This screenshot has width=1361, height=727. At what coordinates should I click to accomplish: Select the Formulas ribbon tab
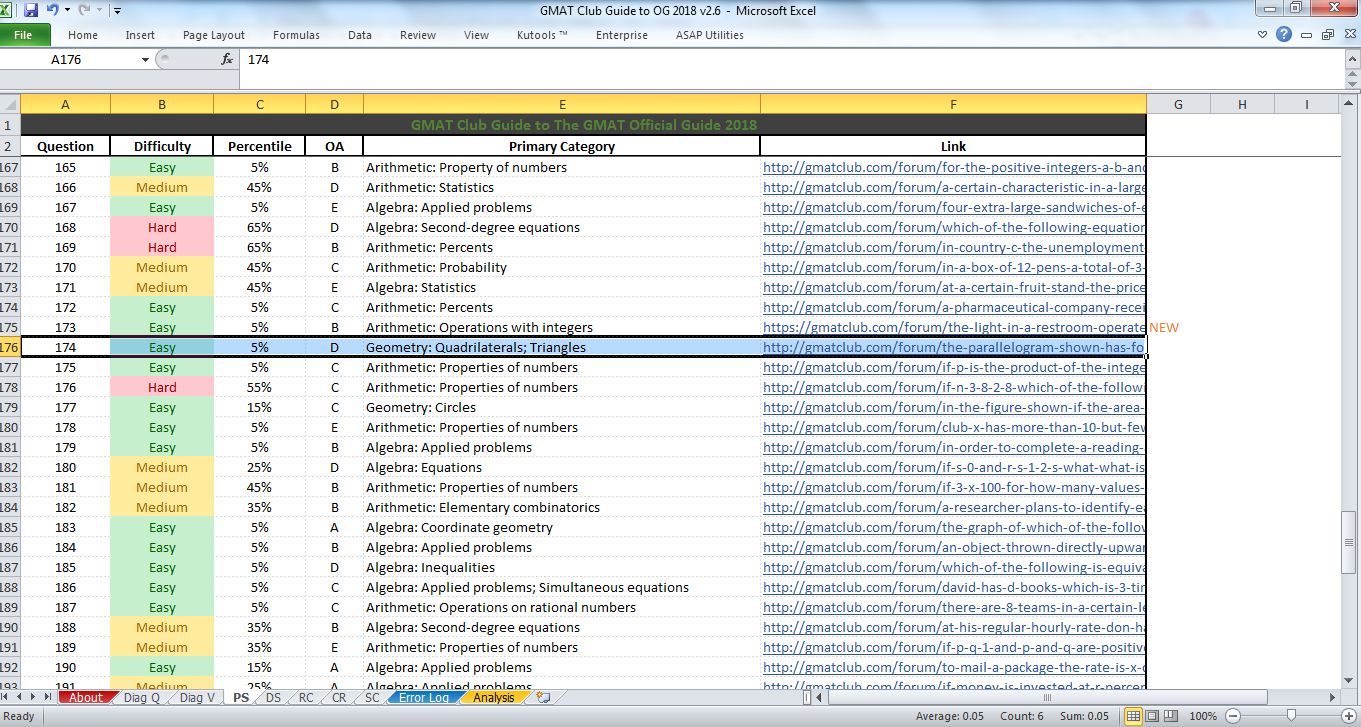[296, 35]
